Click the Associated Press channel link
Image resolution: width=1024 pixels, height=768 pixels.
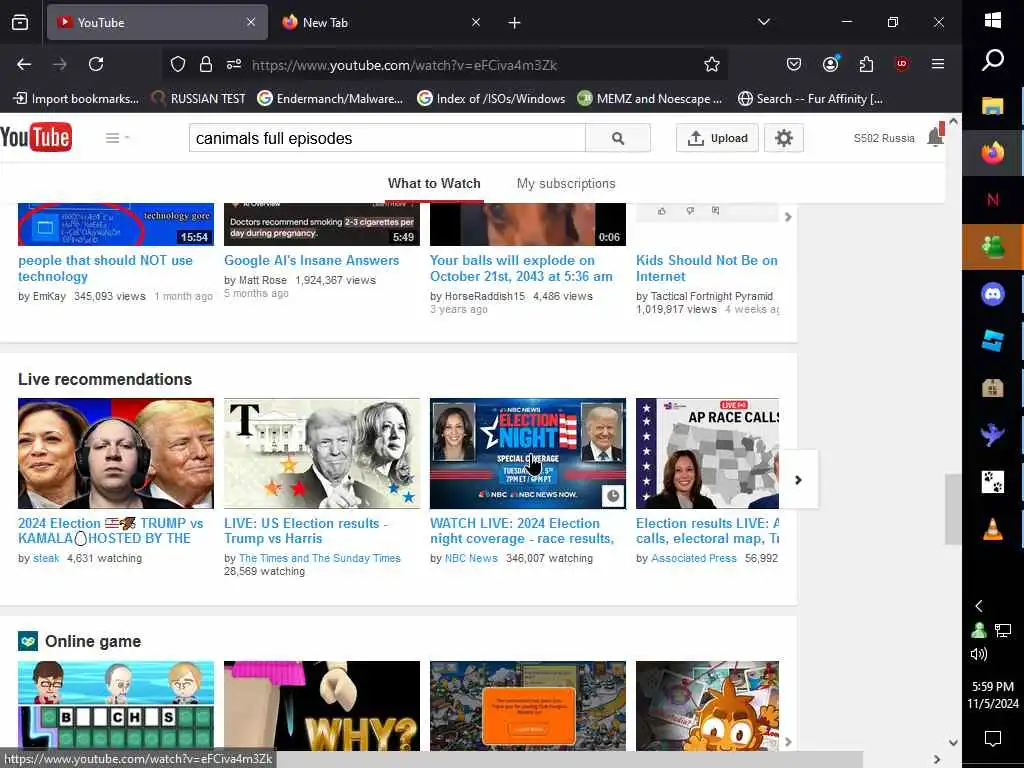click(x=694, y=558)
